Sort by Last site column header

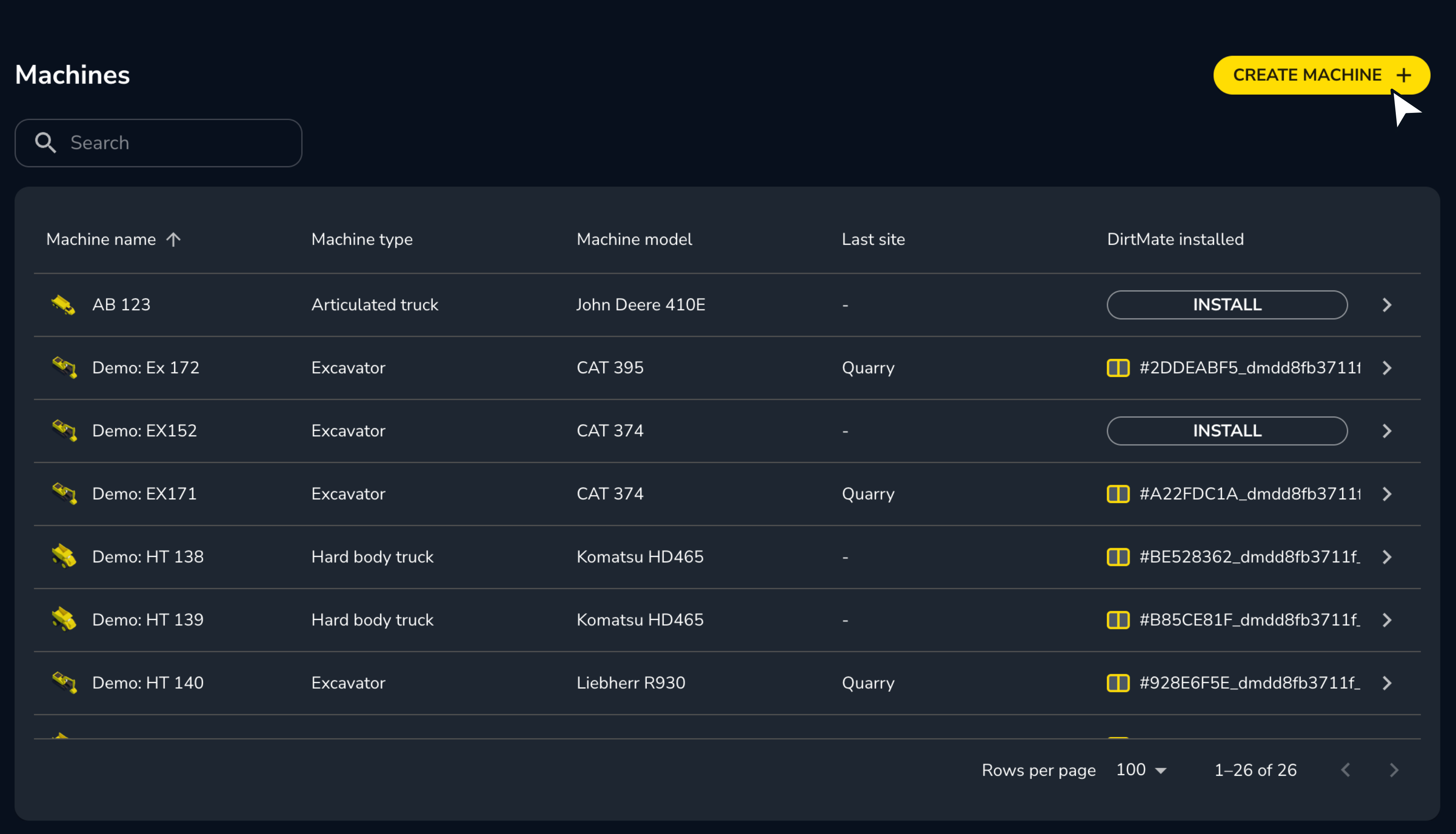(x=873, y=239)
